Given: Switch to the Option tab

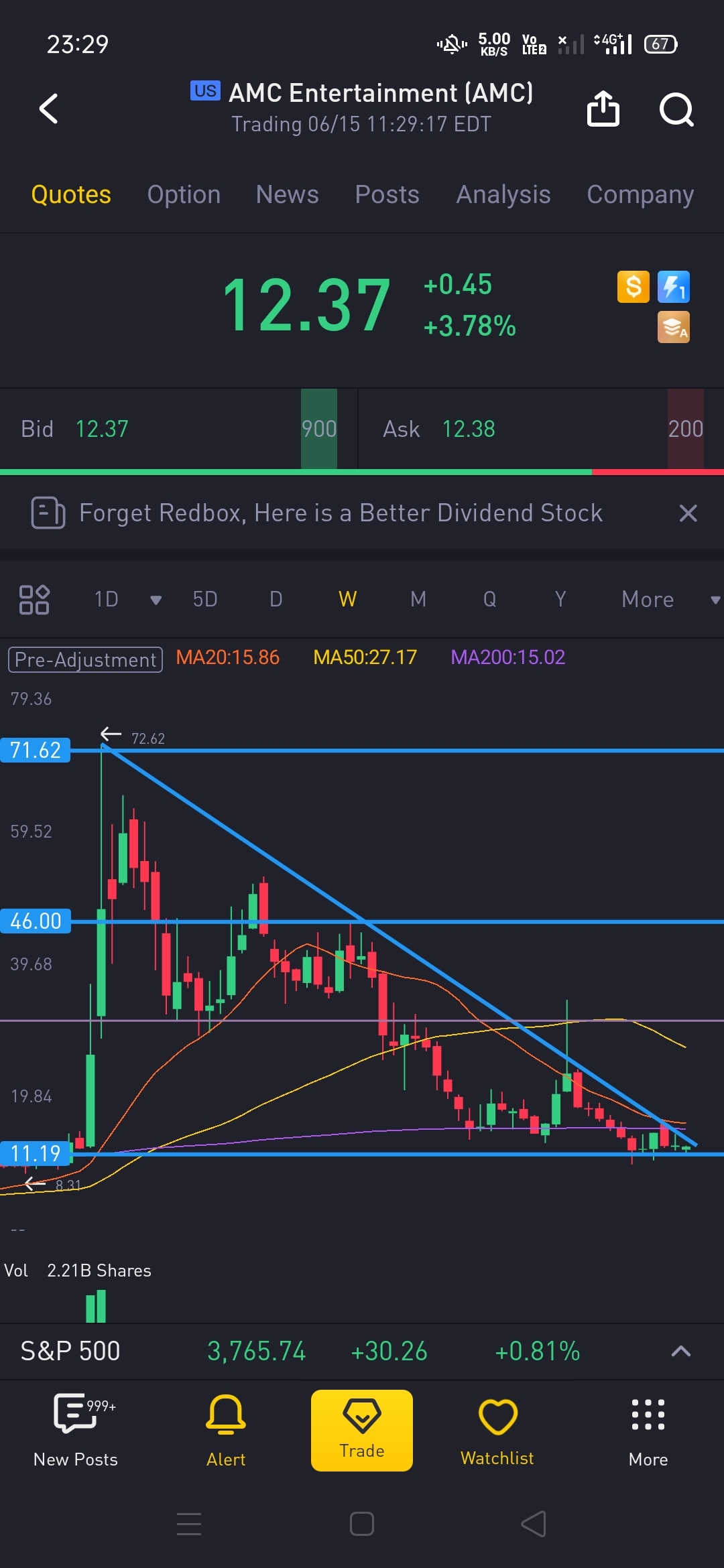Looking at the screenshot, I should coord(184,194).
